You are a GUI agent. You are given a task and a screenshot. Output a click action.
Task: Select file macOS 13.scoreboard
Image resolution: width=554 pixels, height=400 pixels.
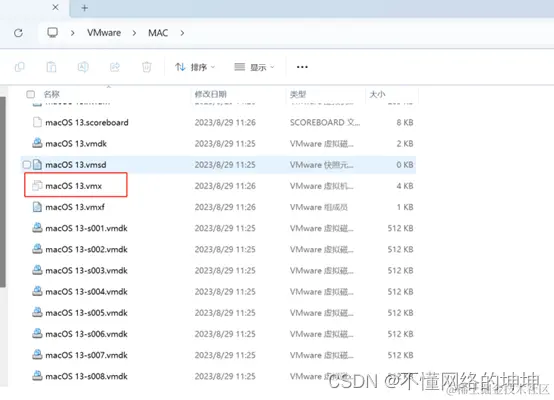tap(87, 123)
